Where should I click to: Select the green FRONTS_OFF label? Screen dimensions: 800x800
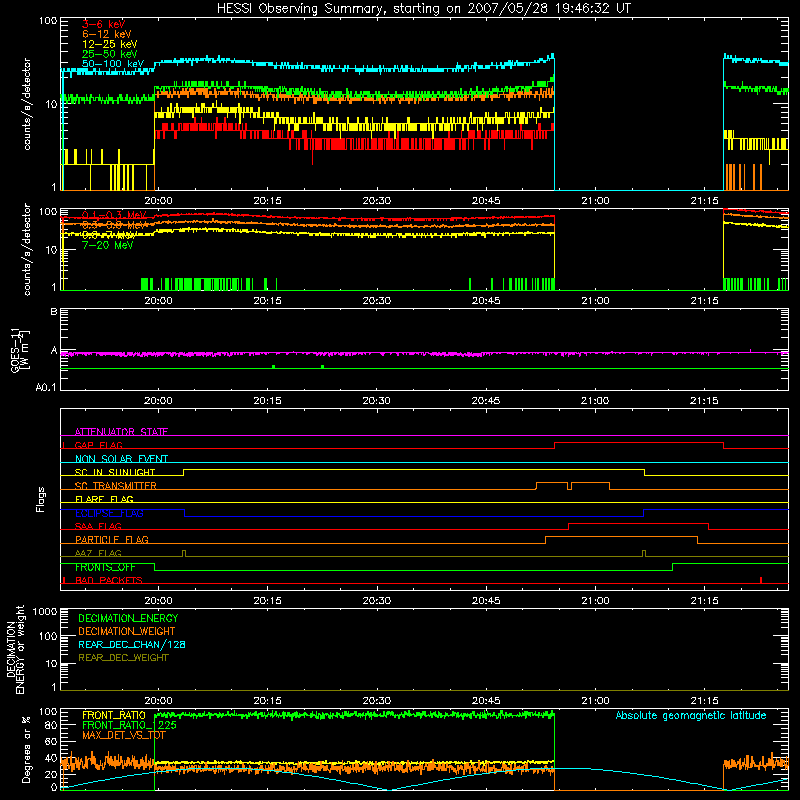pyautogui.click(x=105, y=567)
